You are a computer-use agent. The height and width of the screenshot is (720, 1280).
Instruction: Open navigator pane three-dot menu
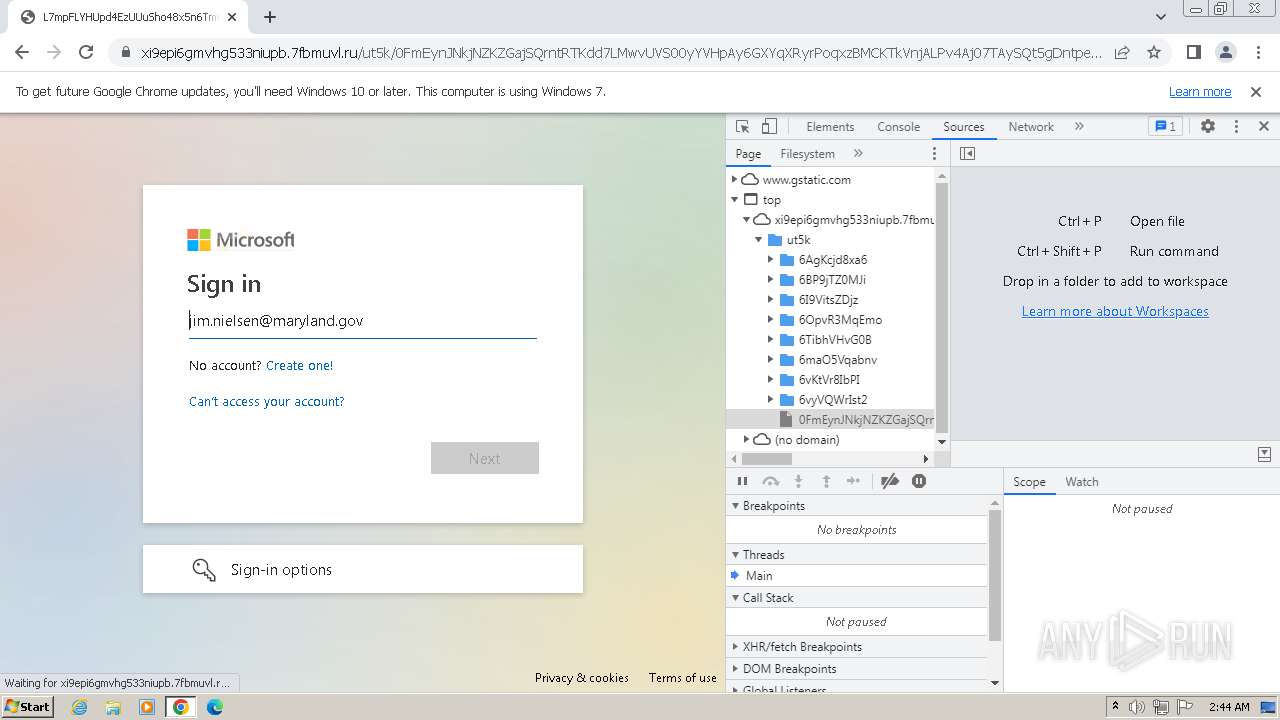coord(934,154)
